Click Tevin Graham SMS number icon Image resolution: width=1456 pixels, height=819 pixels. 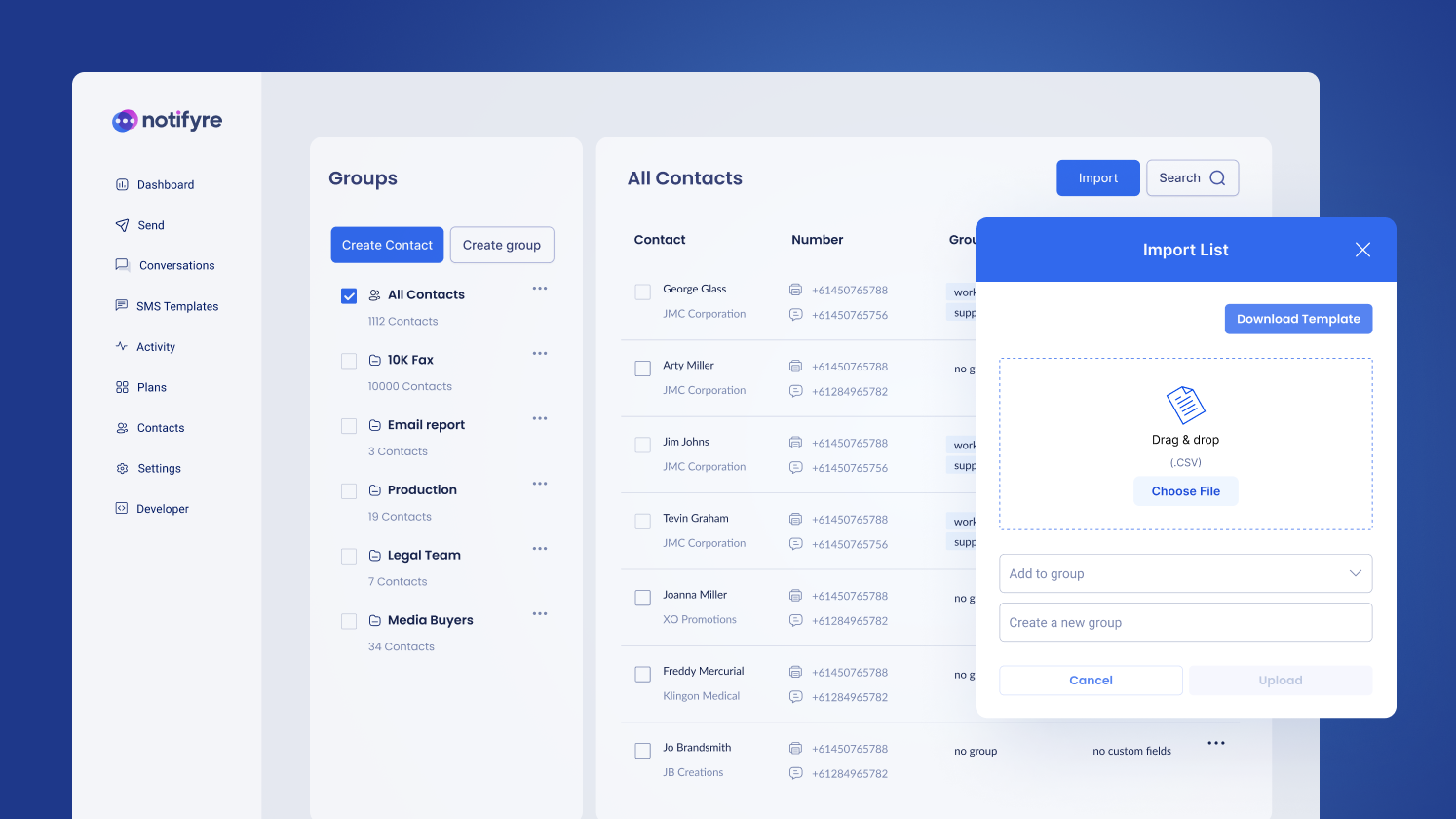[x=795, y=544]
